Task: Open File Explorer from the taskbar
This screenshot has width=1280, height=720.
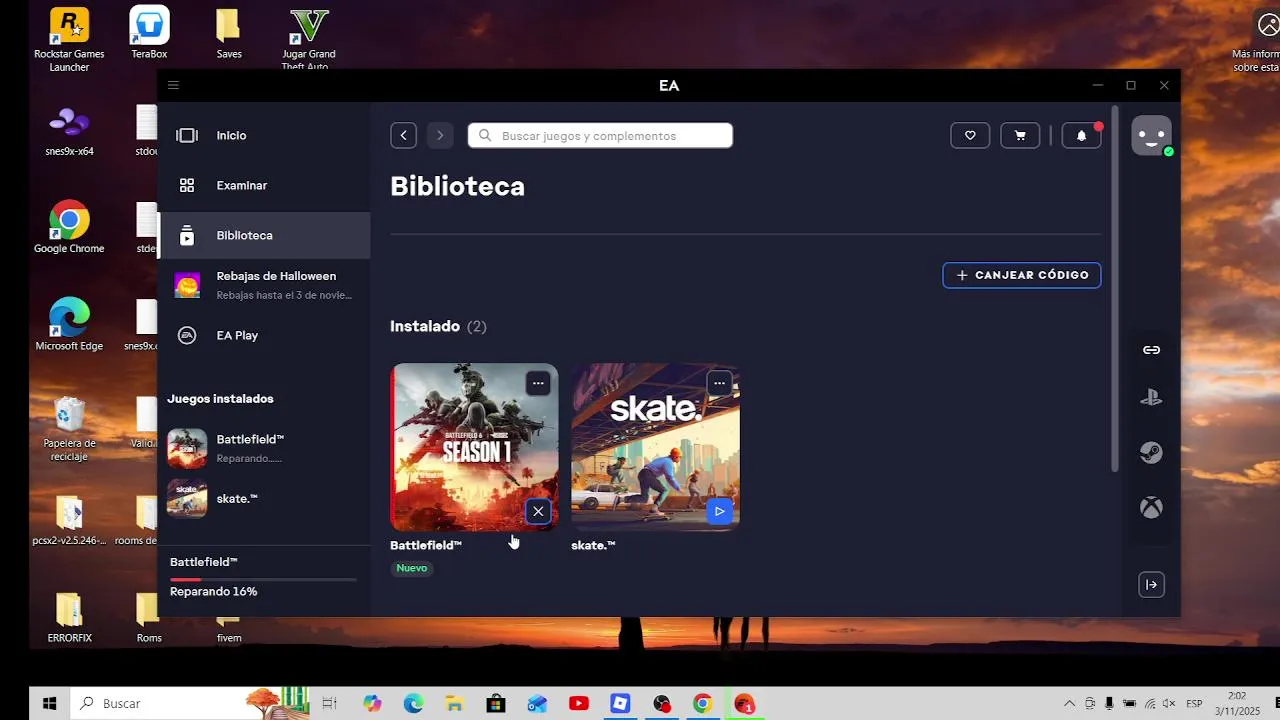Action: click(454, 704)
